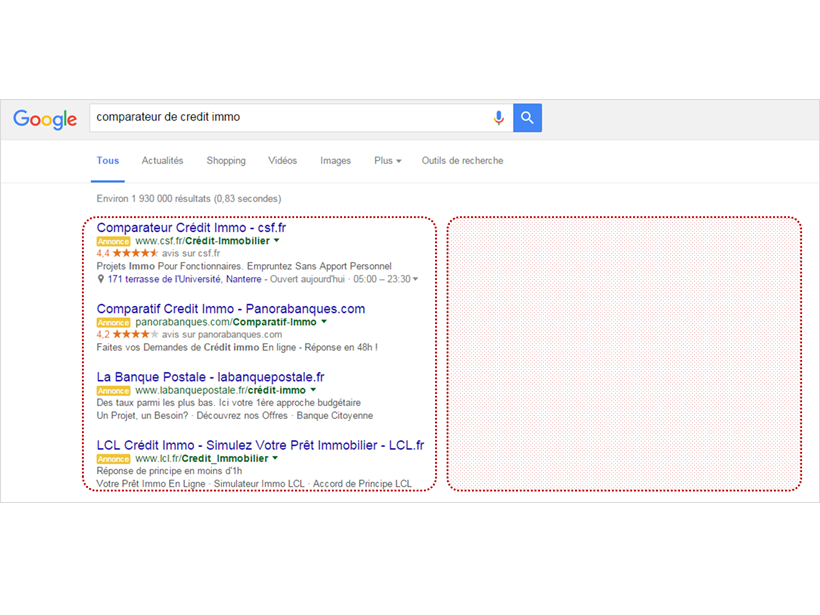Expand dropdown arrow next to panorabanques.com URL
The image size is (820, 615).
tap(324, 322)
